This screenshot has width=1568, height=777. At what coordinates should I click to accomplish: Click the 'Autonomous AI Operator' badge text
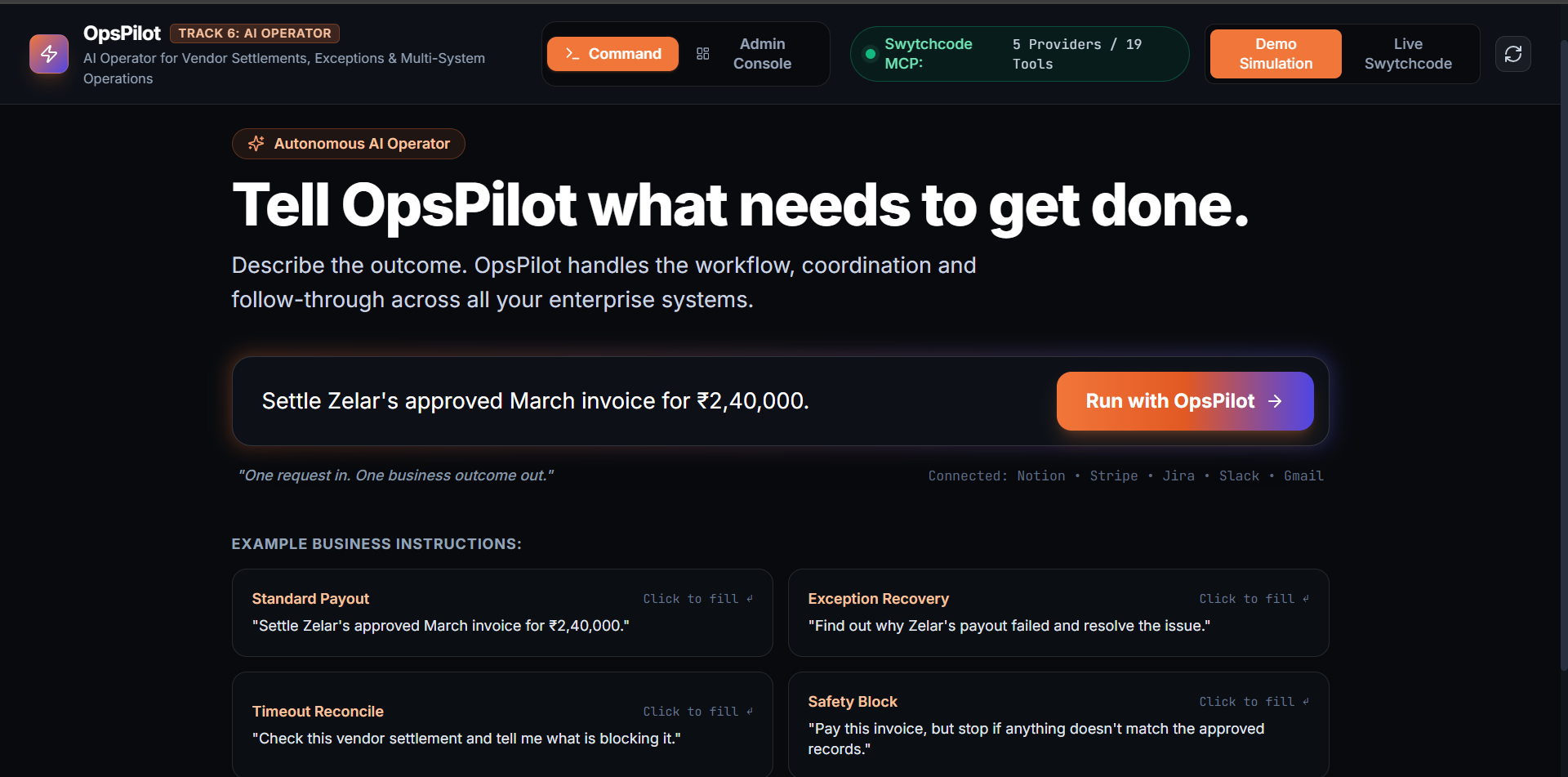point(362,144)
